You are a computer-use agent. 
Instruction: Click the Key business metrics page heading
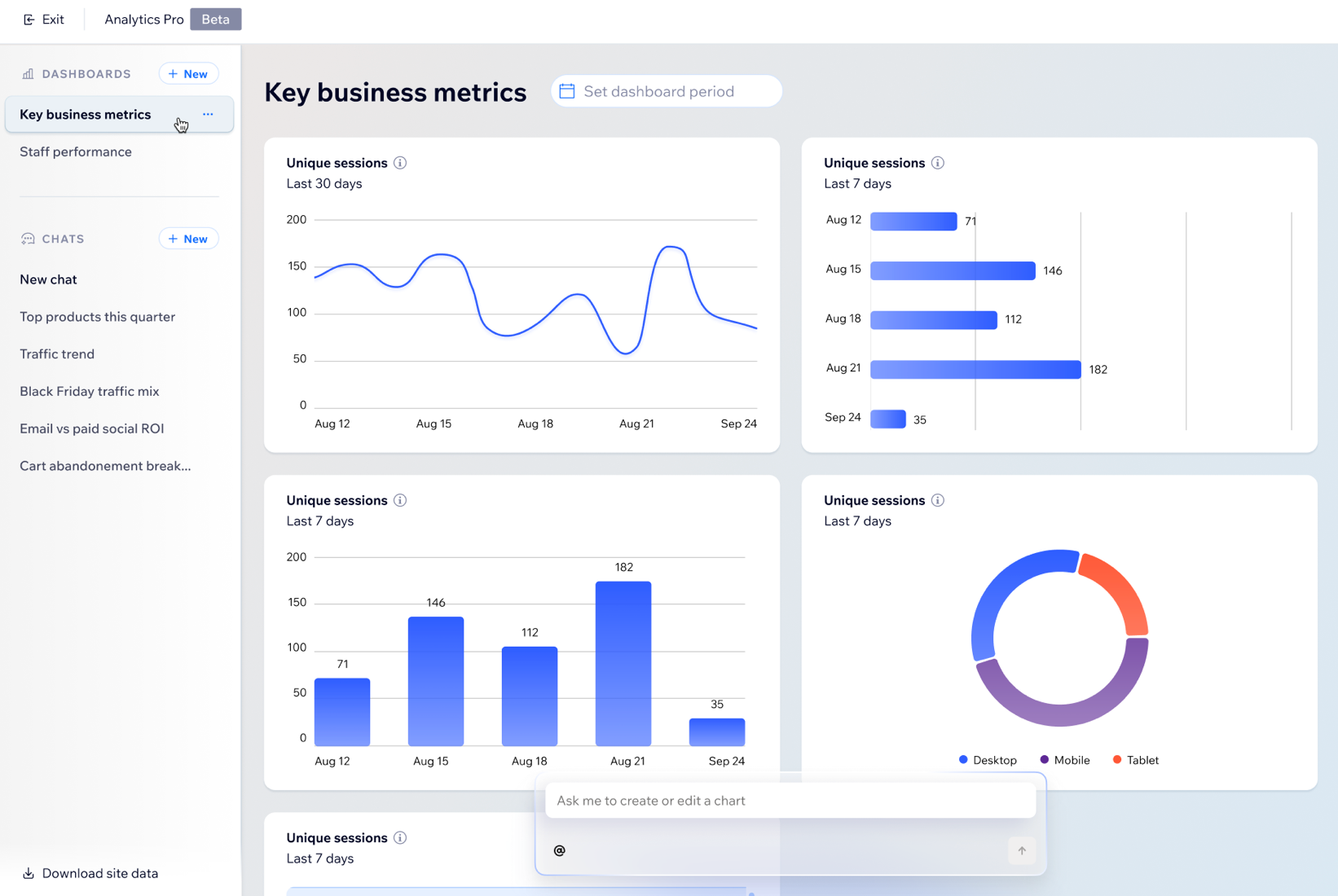tap(395, 92)
